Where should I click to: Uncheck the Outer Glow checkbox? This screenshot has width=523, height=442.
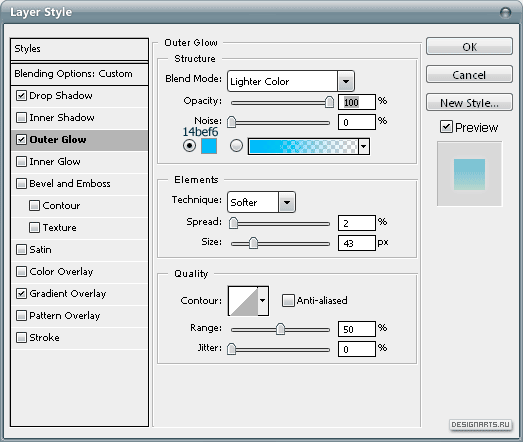tap(21, 140)
